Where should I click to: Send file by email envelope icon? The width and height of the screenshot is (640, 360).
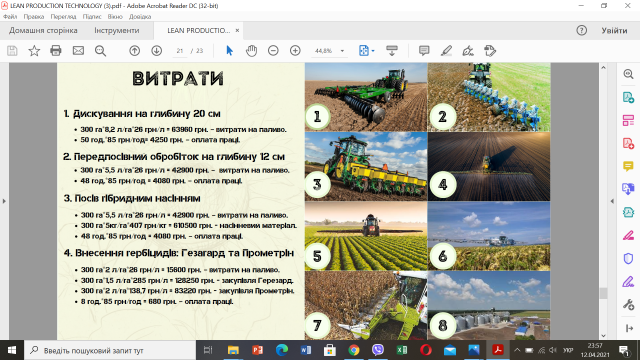pyautogui.click(x=78, y=51)
